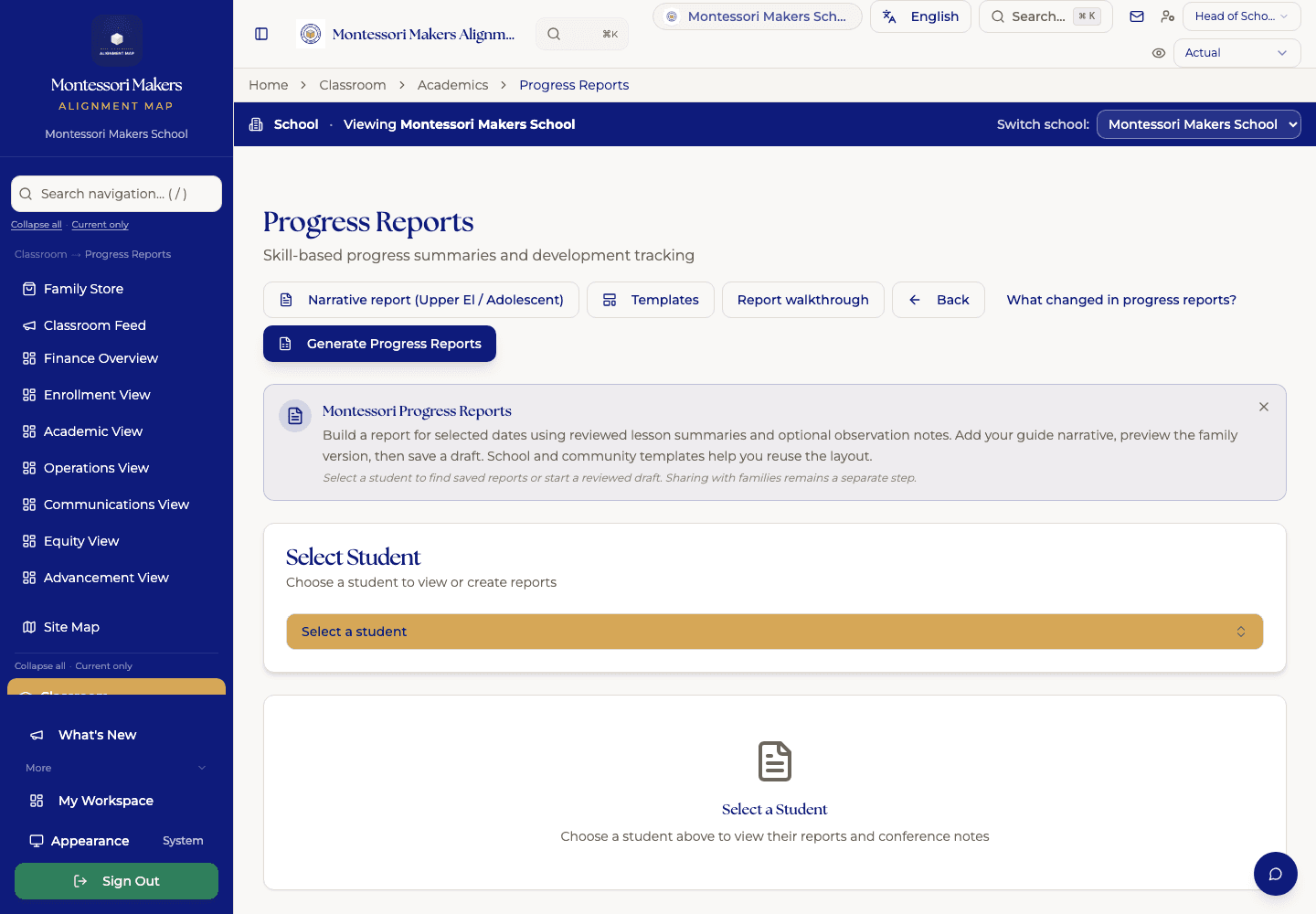Open Operations View in sidebar
Screen dimensions: 1316x914
[x=96, y=468]
